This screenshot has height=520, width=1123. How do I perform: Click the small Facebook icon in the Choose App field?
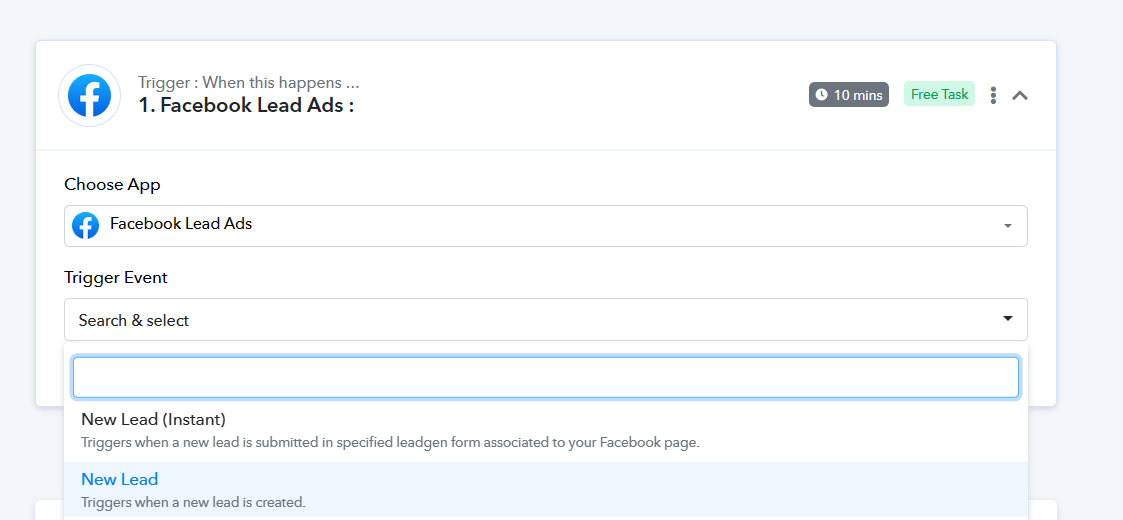click(x=85, y=226)
